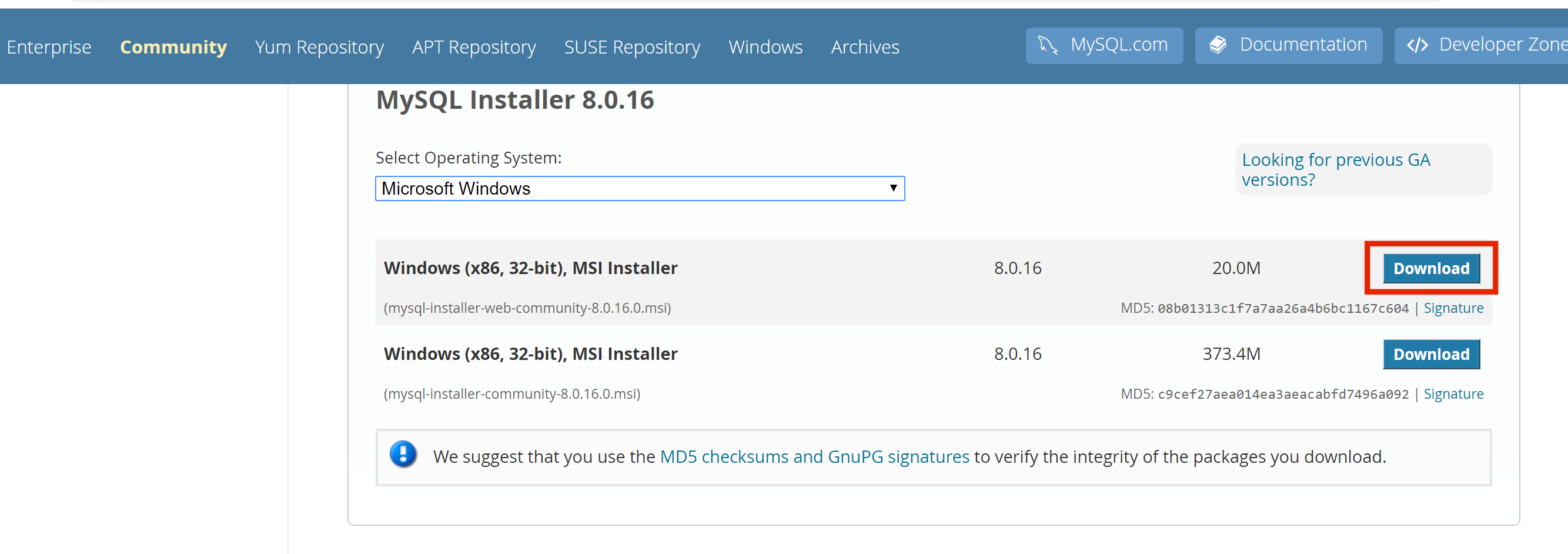1568x554 pixels.
Task: Open Signature link for web-community installer
Action: coord(1453,308)
